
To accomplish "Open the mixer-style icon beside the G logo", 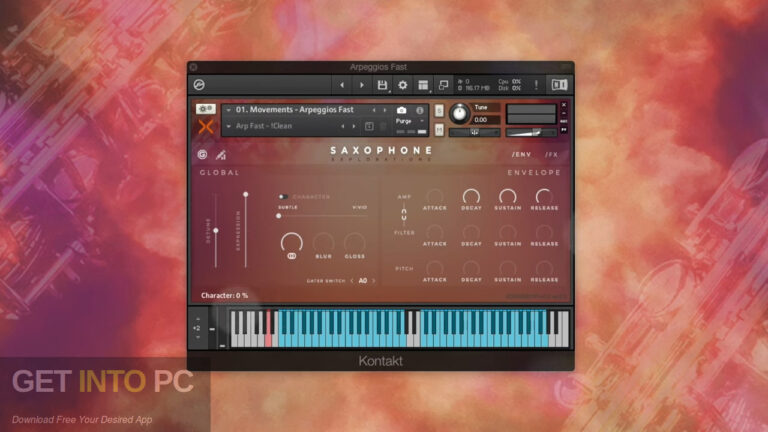I will click(x=221, y=155).
